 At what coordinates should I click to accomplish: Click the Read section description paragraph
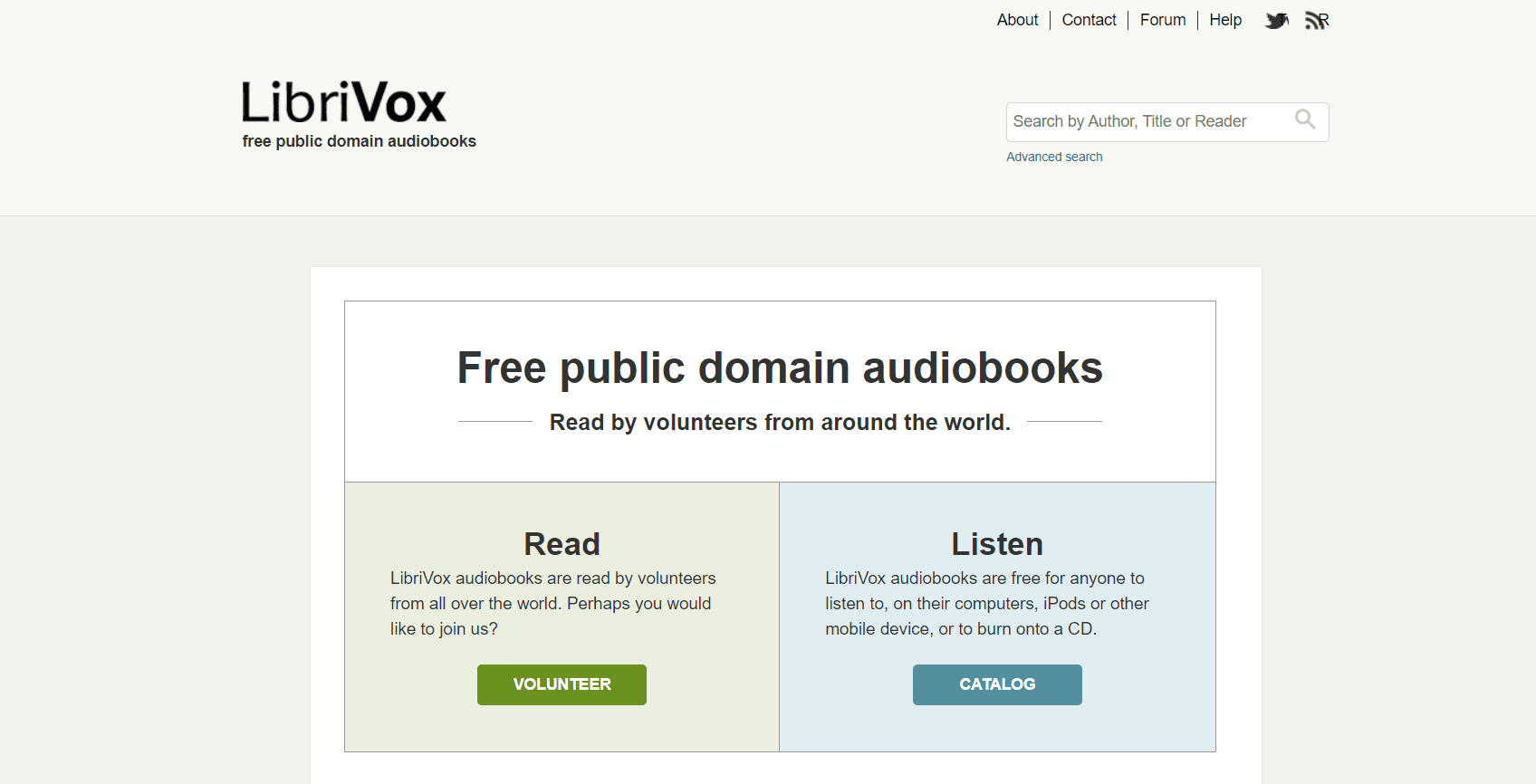pos(552,603)
